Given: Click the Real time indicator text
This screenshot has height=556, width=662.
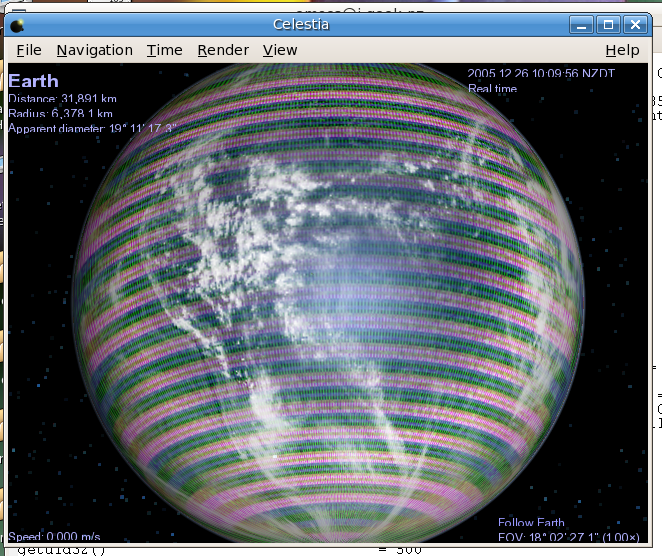Looking at the screenshot, I should point(493,89).
